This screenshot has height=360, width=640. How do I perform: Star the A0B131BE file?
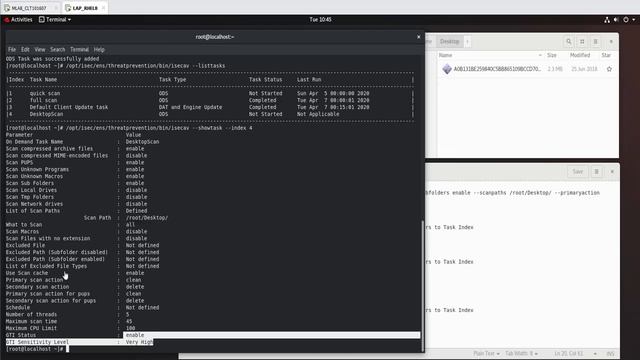609,69
